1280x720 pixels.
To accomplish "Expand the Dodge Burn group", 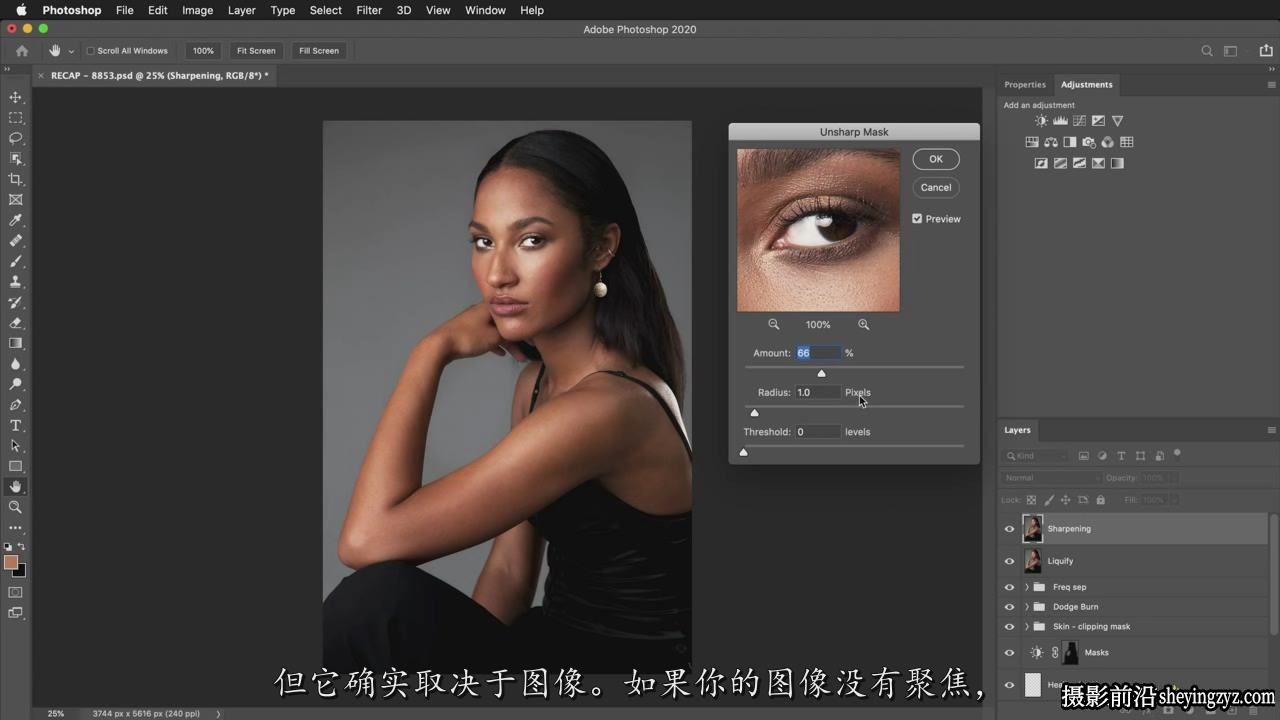I will (1026, 607).
